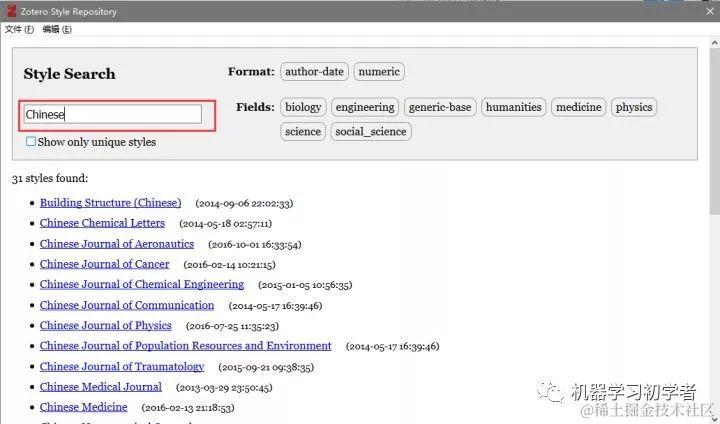Click the style search input containing Chinese
The image size is (720, 424).
(x=112, y=114)
